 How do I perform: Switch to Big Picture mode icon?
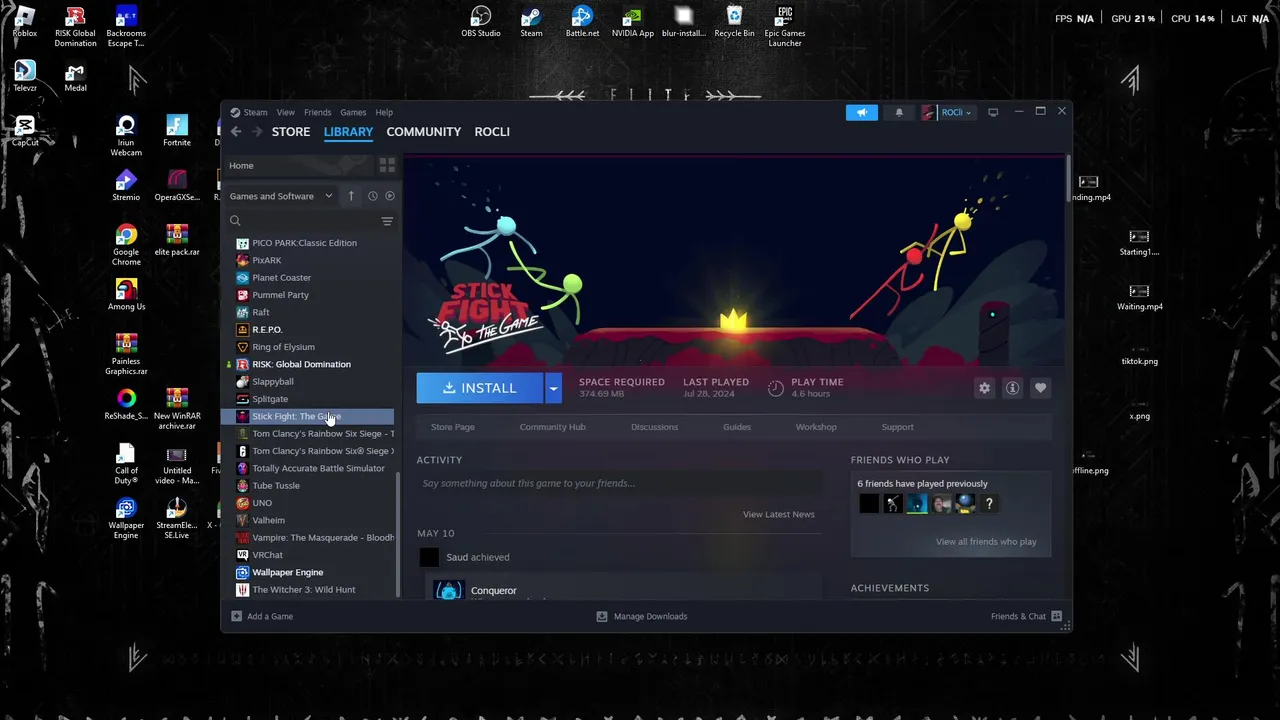pos(993,112)
